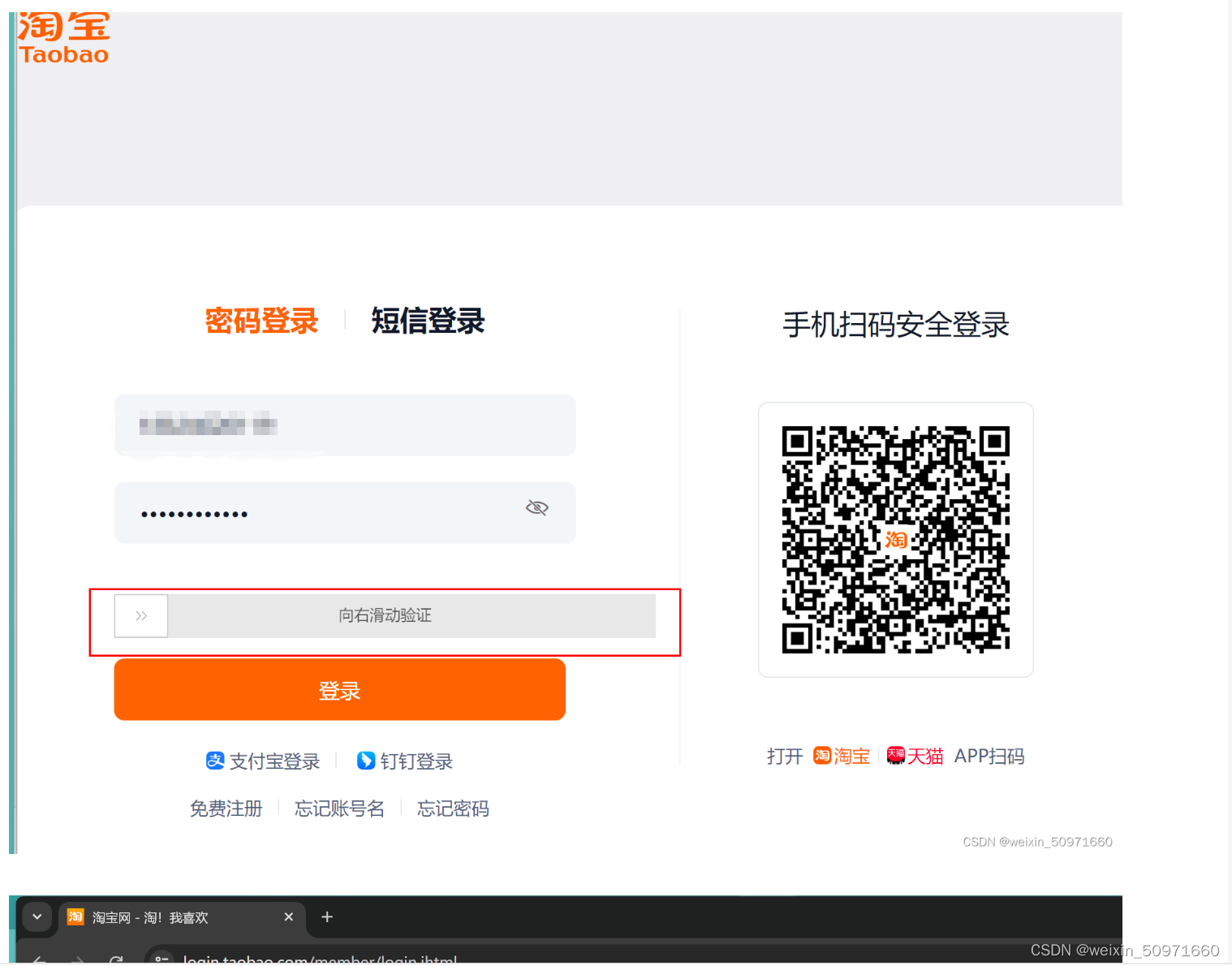Toggle password visibility with the eye icon

[x=536, y=507]
